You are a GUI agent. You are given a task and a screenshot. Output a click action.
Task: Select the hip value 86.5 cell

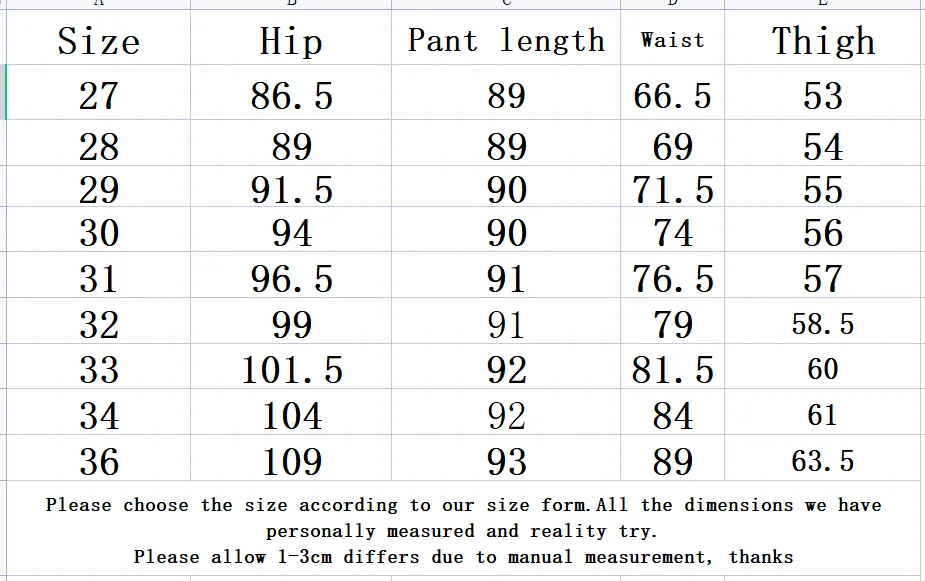coord(291,96)
